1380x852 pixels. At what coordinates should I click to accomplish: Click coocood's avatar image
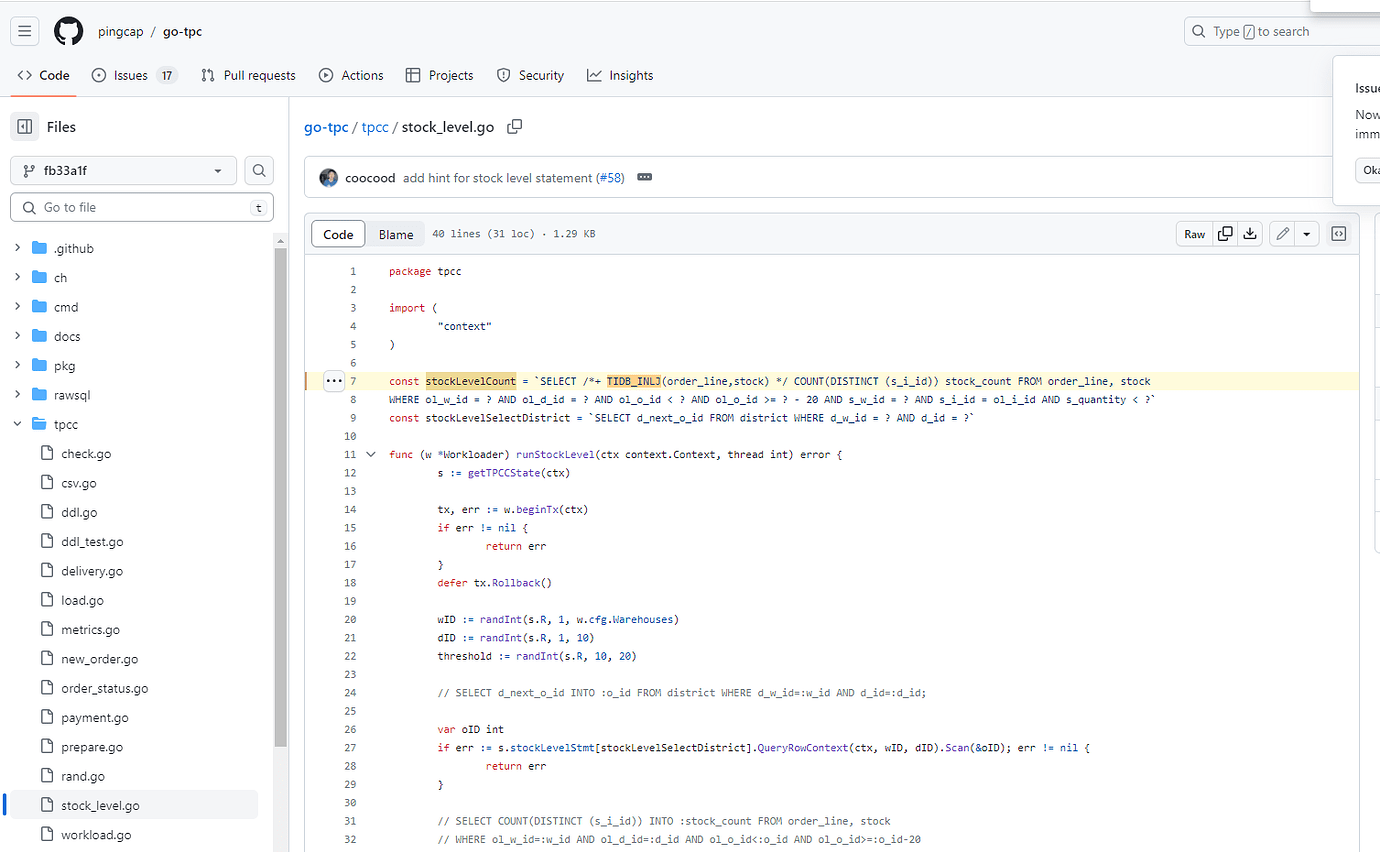pos(328,177)
